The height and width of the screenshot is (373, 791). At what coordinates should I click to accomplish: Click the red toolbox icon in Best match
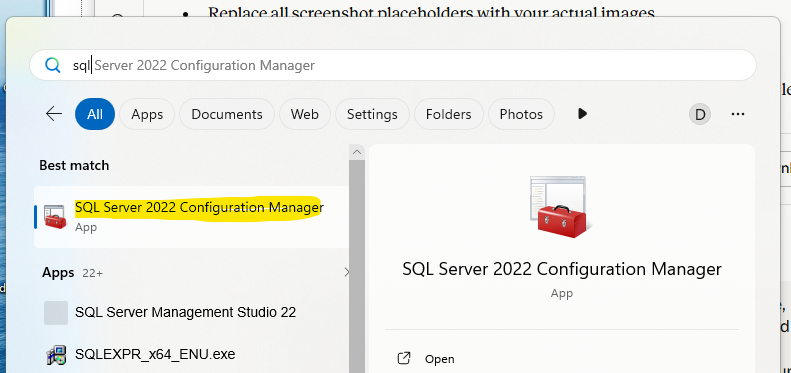pos(55,217)
